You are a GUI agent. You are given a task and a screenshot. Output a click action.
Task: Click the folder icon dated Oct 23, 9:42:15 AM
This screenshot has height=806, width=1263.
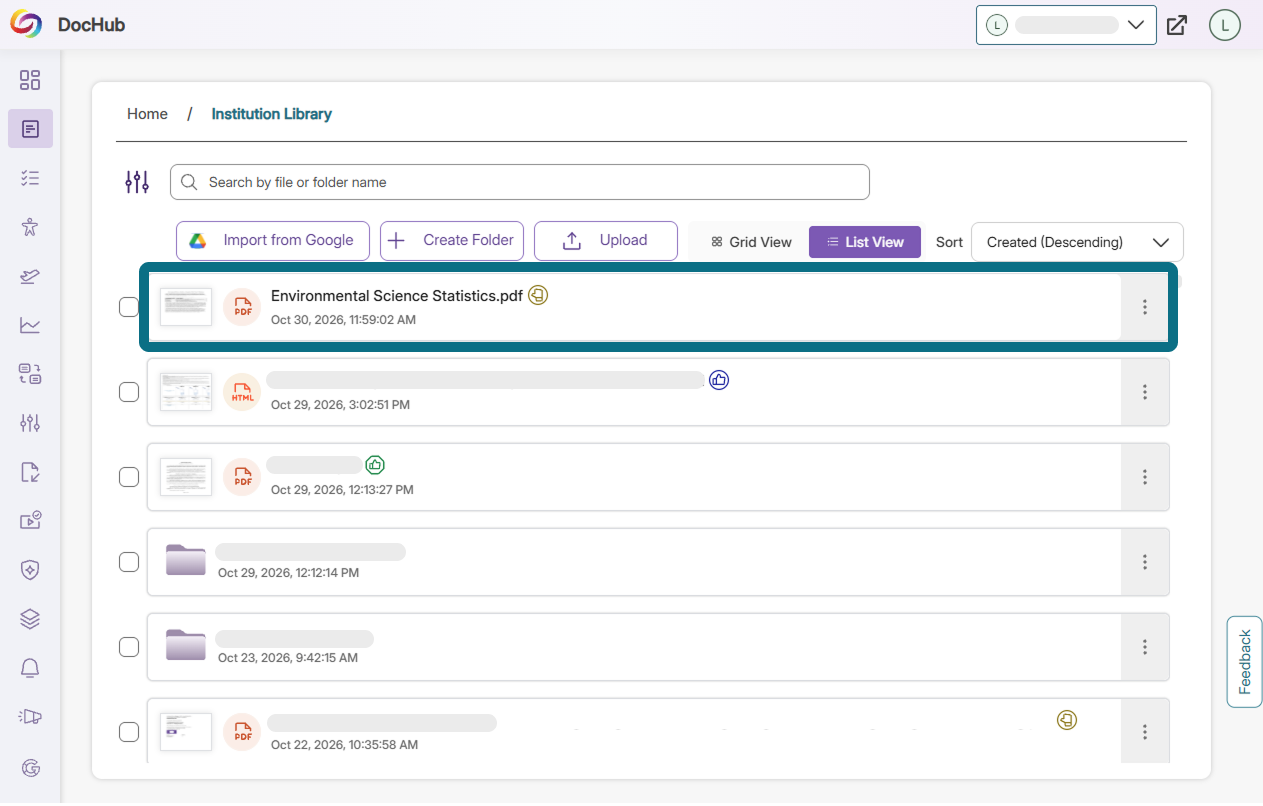(185, 645)
